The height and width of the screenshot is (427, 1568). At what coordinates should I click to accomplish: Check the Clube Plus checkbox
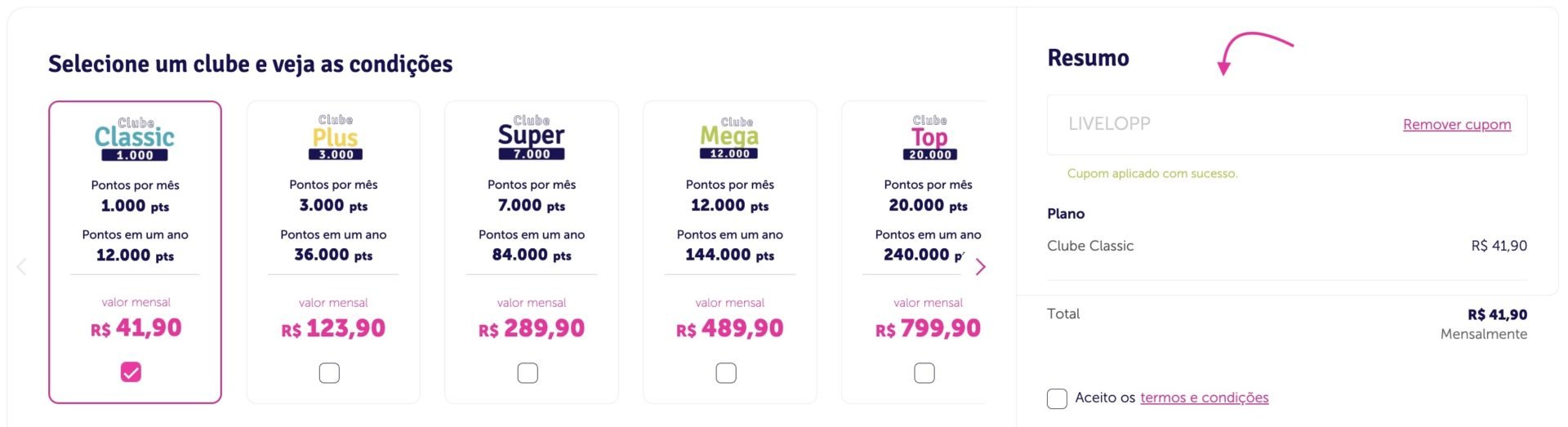329,373
